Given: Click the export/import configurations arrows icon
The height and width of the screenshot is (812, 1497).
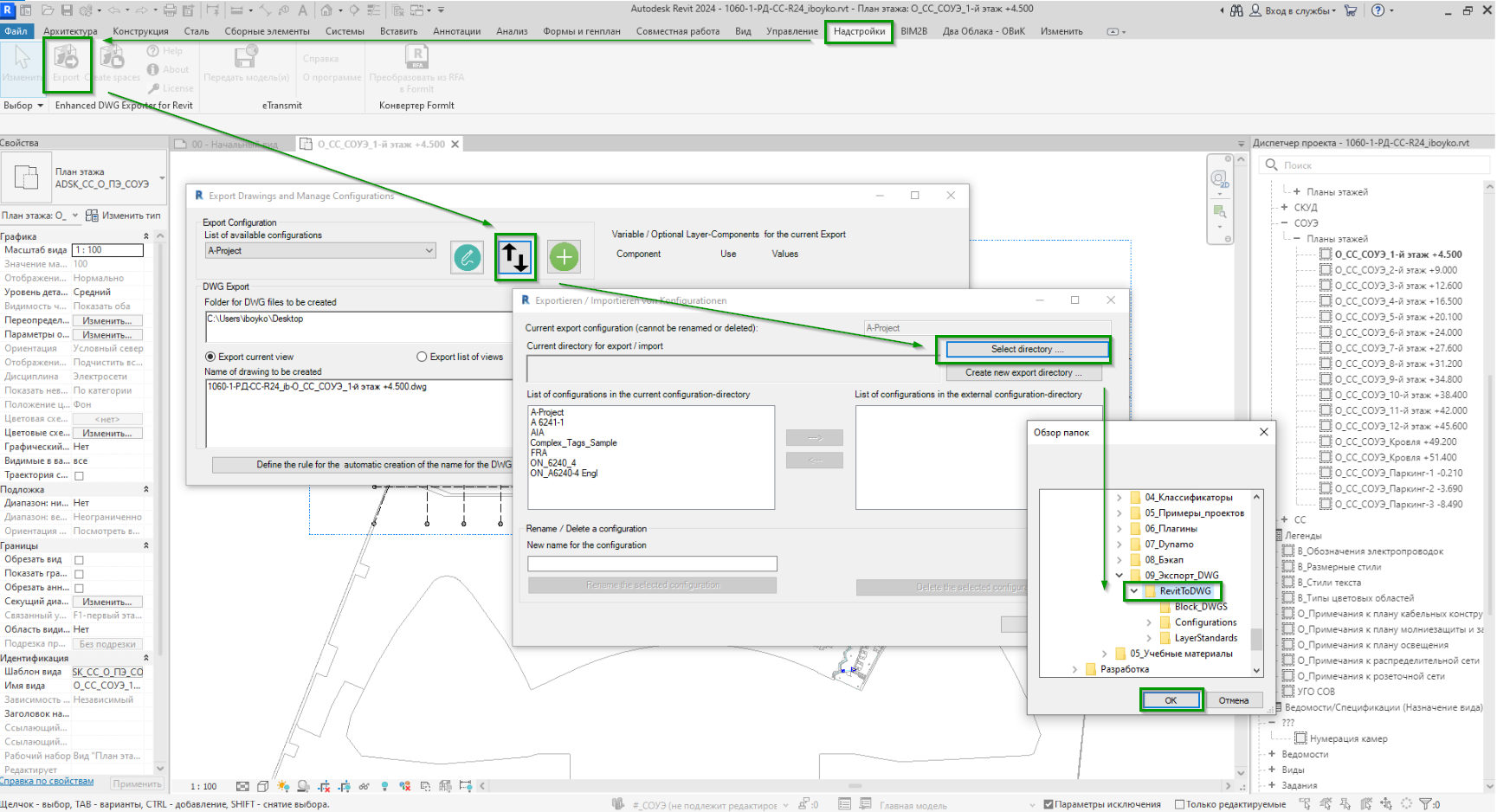Looking at the screenshot, I should point(515,257).
